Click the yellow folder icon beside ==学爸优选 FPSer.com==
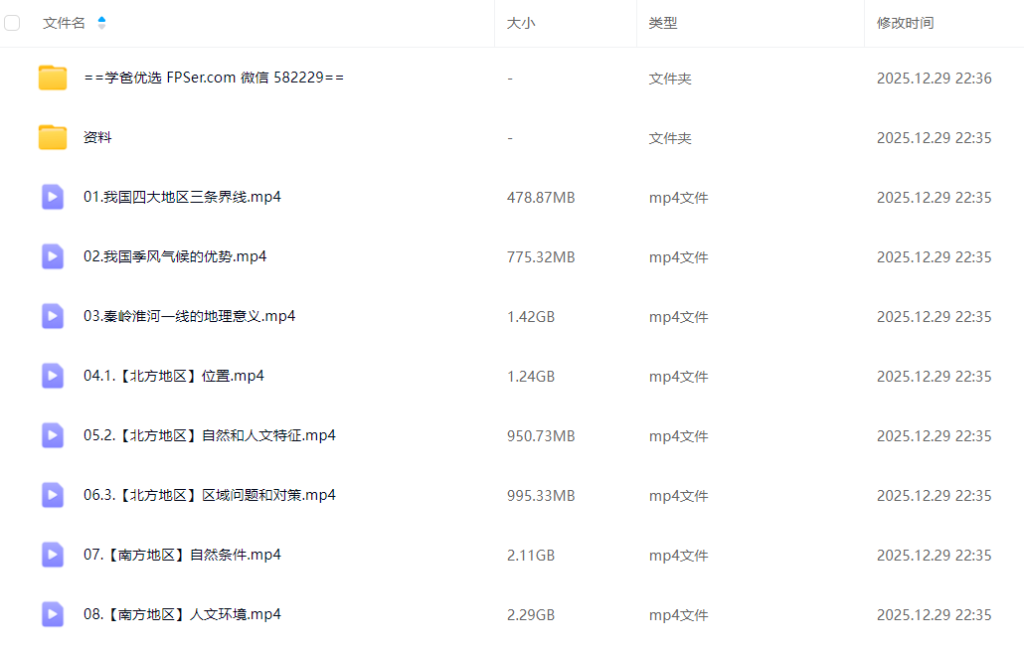This screenshot has height=650, width=1024. pos(52,77)
